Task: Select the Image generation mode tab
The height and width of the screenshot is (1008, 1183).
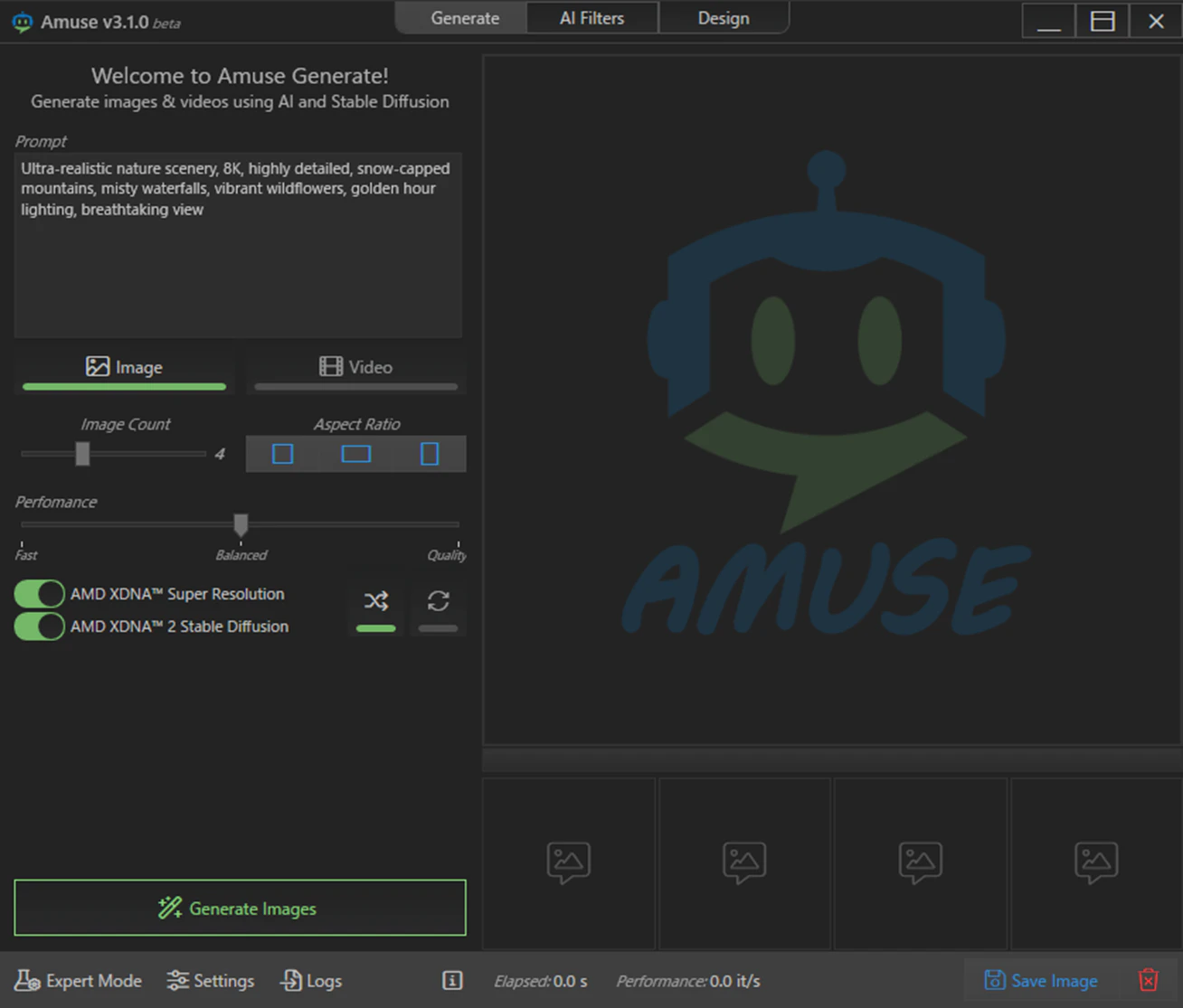Action: coord(125,368)
